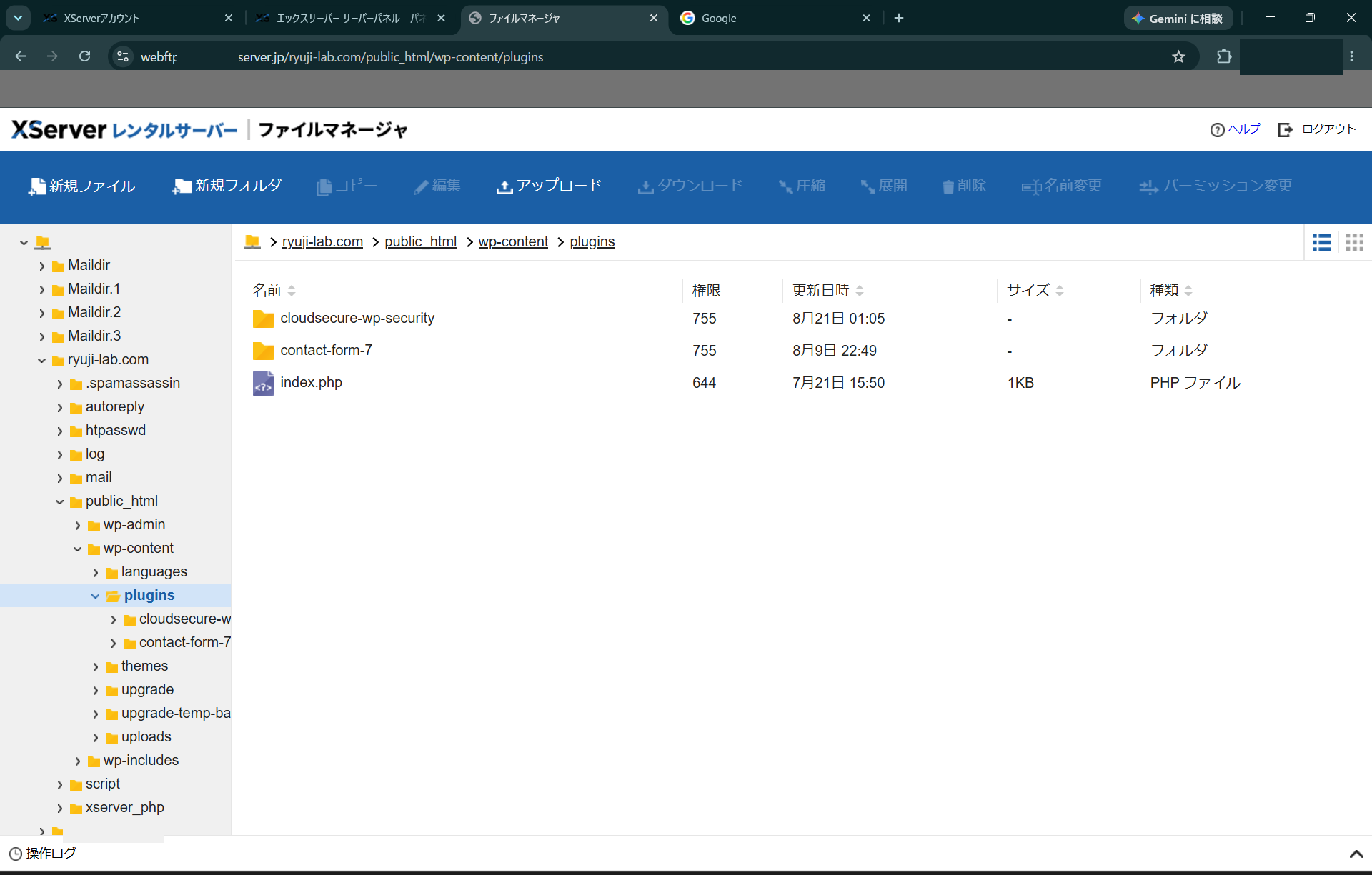Click the ryuji-lab.com breadcrumb link
1372x875 pixels.
322,241
